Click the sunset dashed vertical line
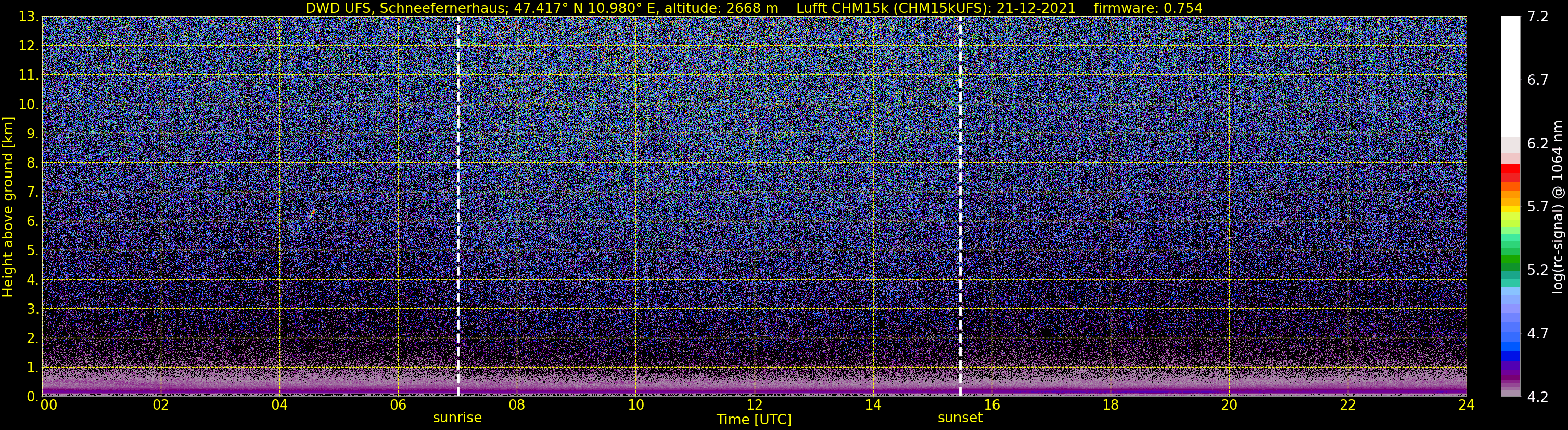This screenshot has width=1568, height=430. [x=960, y=207]
